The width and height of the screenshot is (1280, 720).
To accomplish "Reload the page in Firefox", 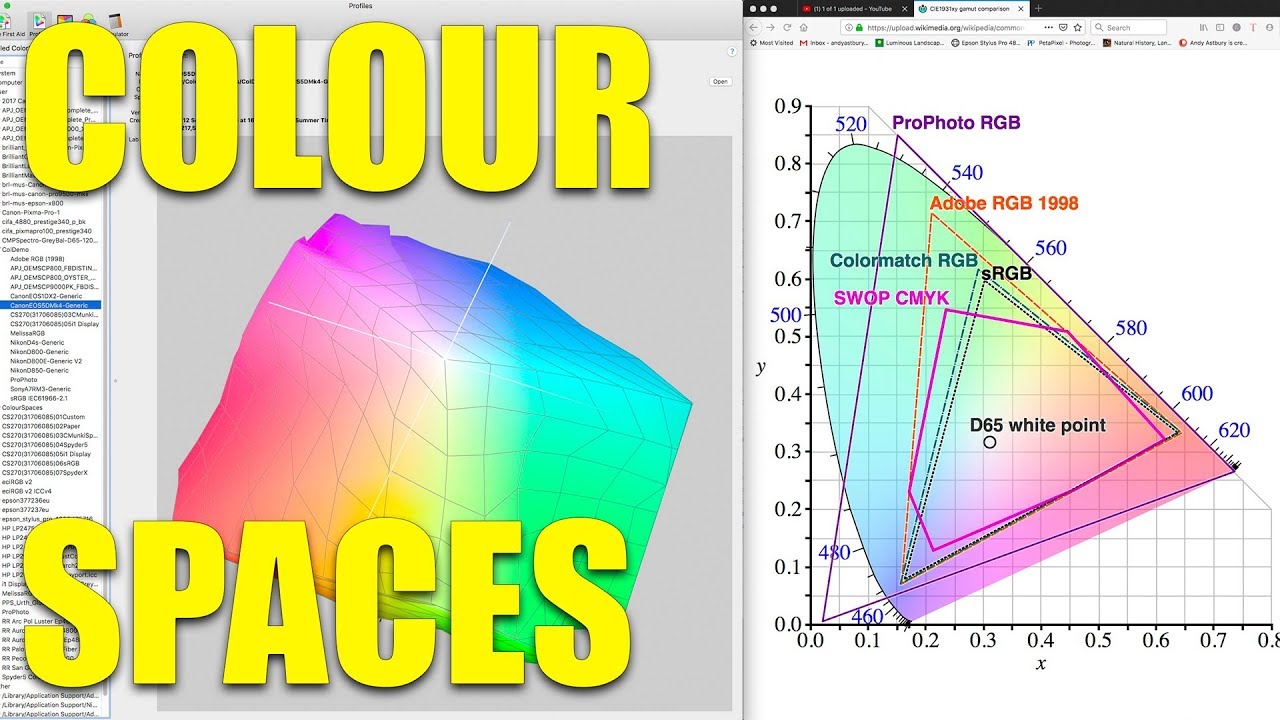I will point(787,28).
